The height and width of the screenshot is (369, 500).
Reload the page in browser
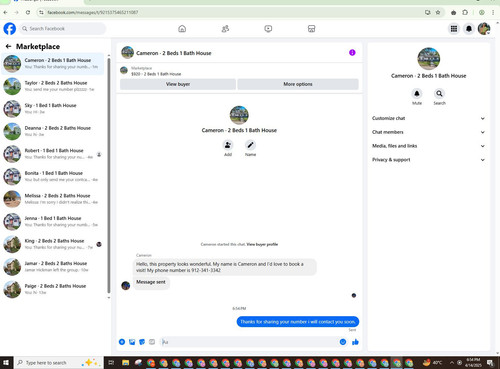click(28, 12)
